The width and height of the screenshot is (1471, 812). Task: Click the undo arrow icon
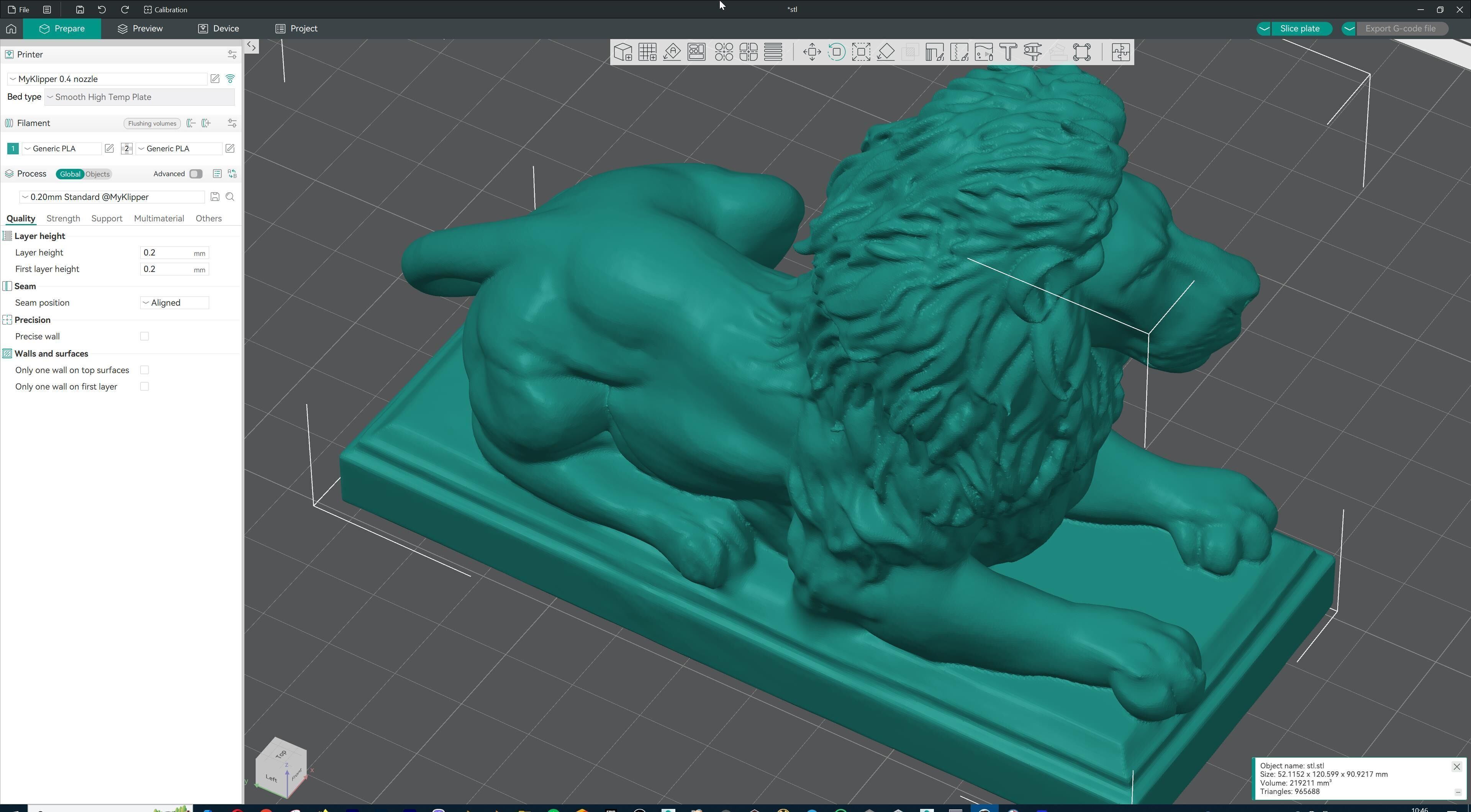click(x=102, y=10)
